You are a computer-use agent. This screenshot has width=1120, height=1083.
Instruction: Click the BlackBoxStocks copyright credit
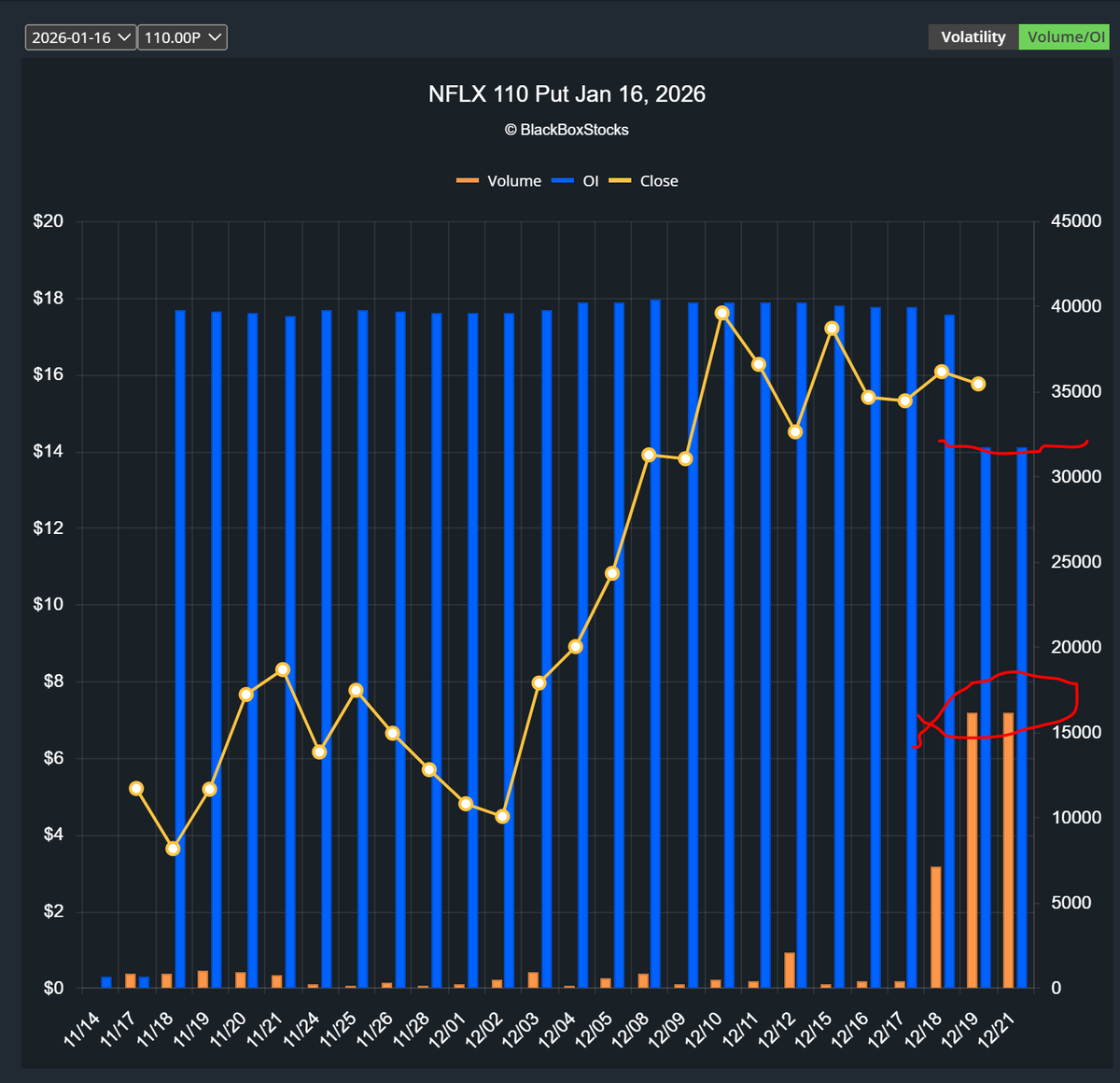(567, 130)
